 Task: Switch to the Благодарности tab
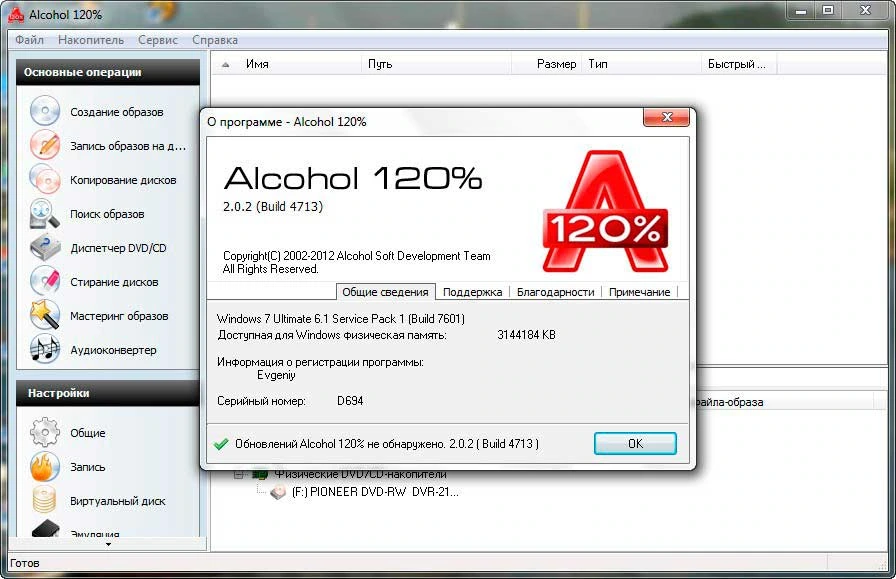point(555,292)
